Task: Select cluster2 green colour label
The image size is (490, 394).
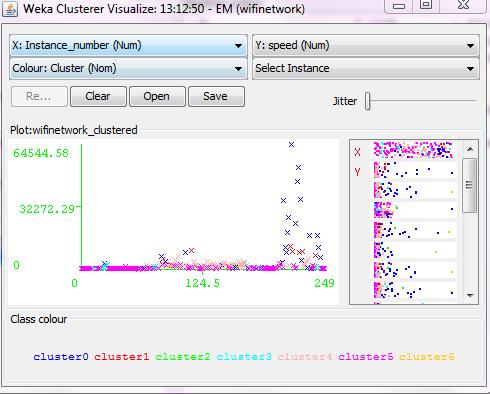Action: pos(183,357)
